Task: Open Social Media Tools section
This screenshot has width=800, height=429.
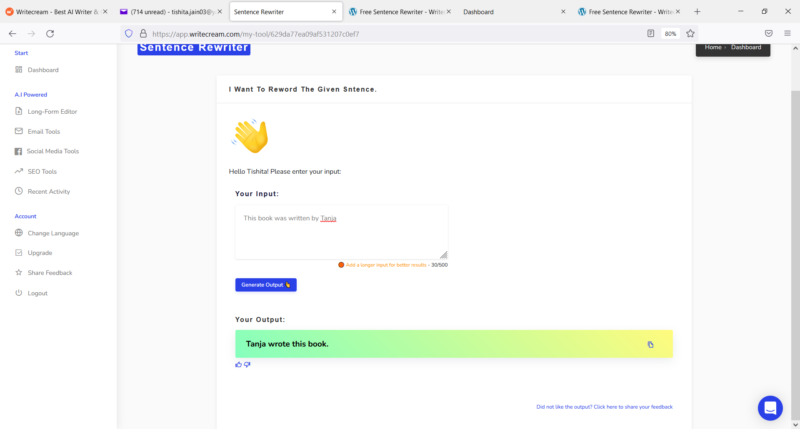Action: (52, 151)
